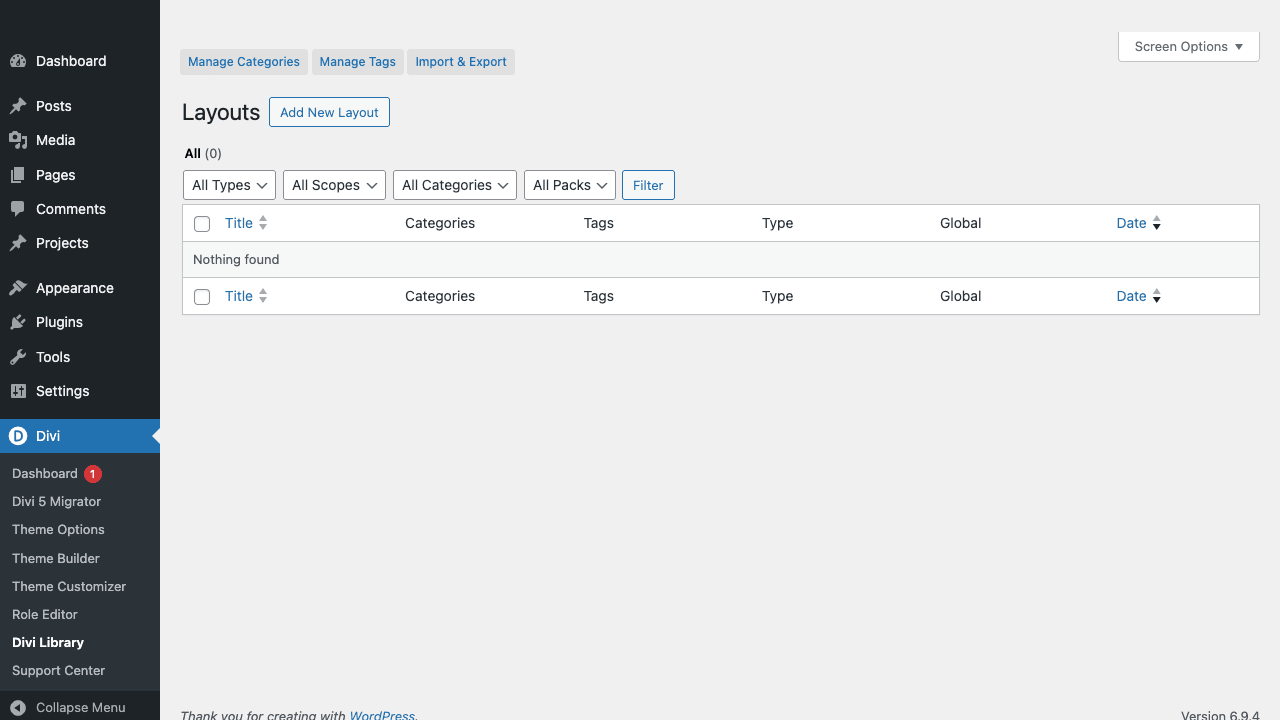The width and height of the screenshot is (1280, 720).
Task: Click the Appearance paintbrush icon
Action: [x=18, y=288]
